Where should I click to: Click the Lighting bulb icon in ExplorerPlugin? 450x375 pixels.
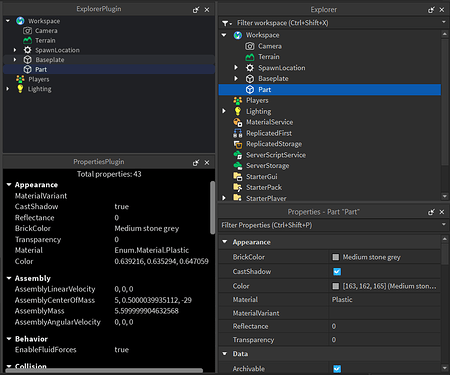pos(20,89)
